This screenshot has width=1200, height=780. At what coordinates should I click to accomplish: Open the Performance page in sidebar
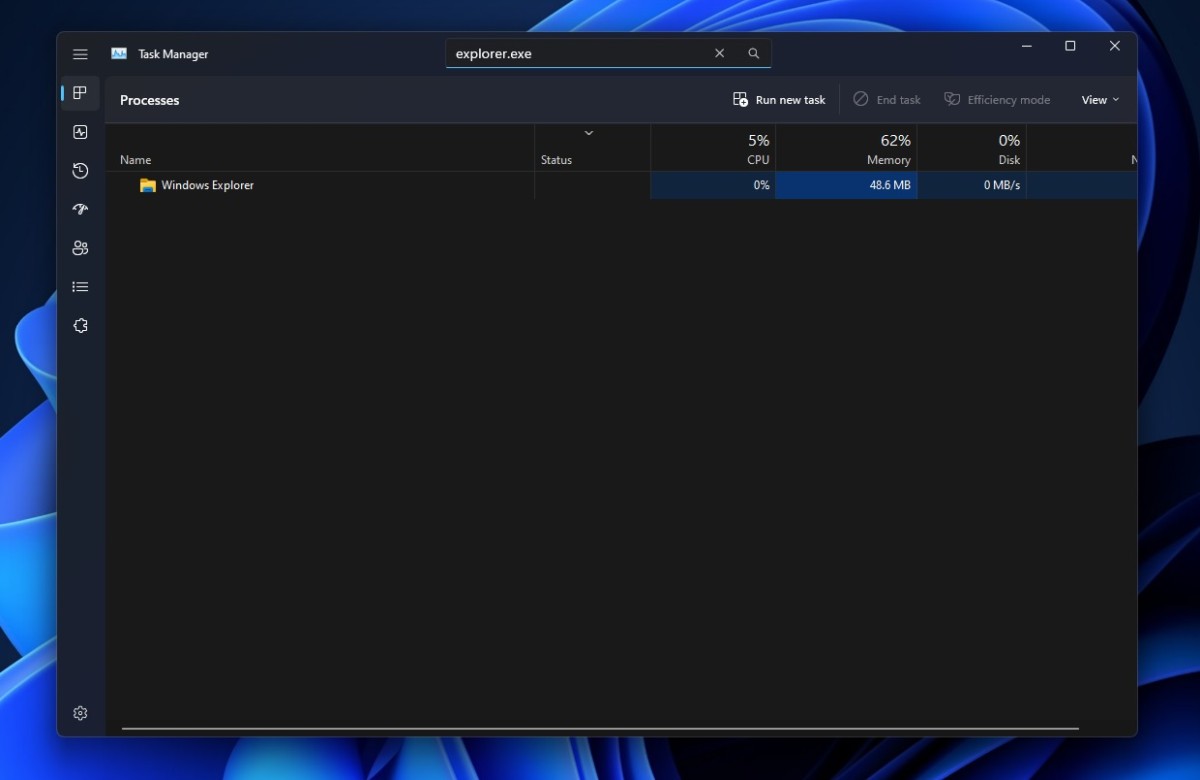[80, 132]
